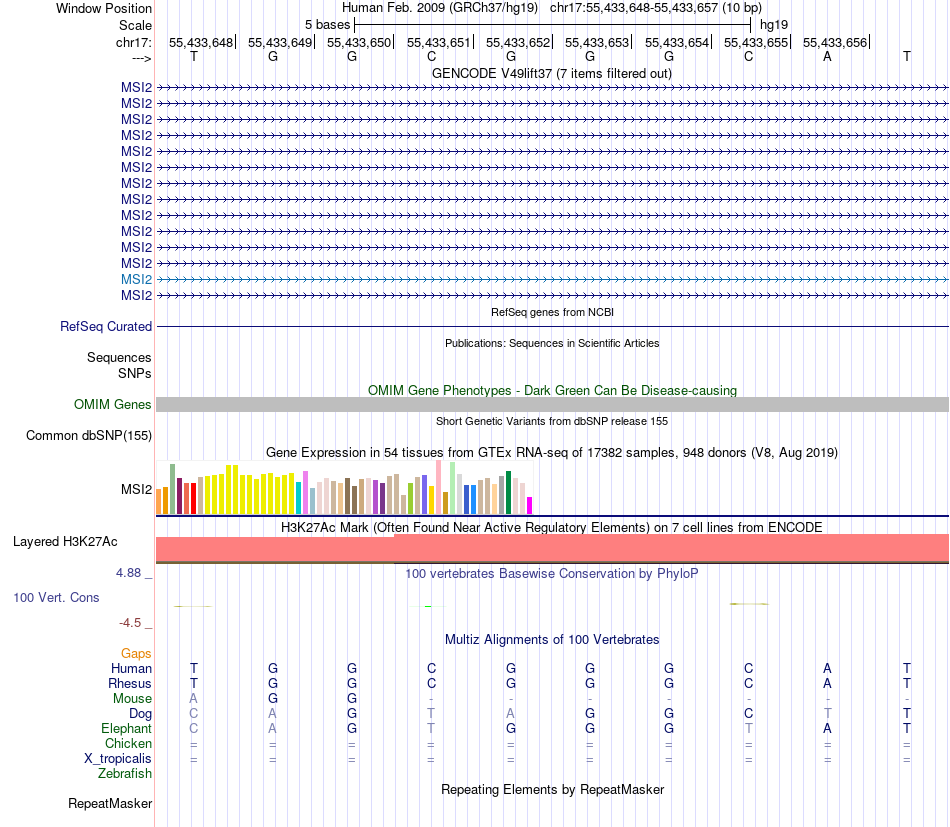Open Repeating Elements by RepeatMasker title
This screenshot has height=827, width=950.
(x=552, y=789)
